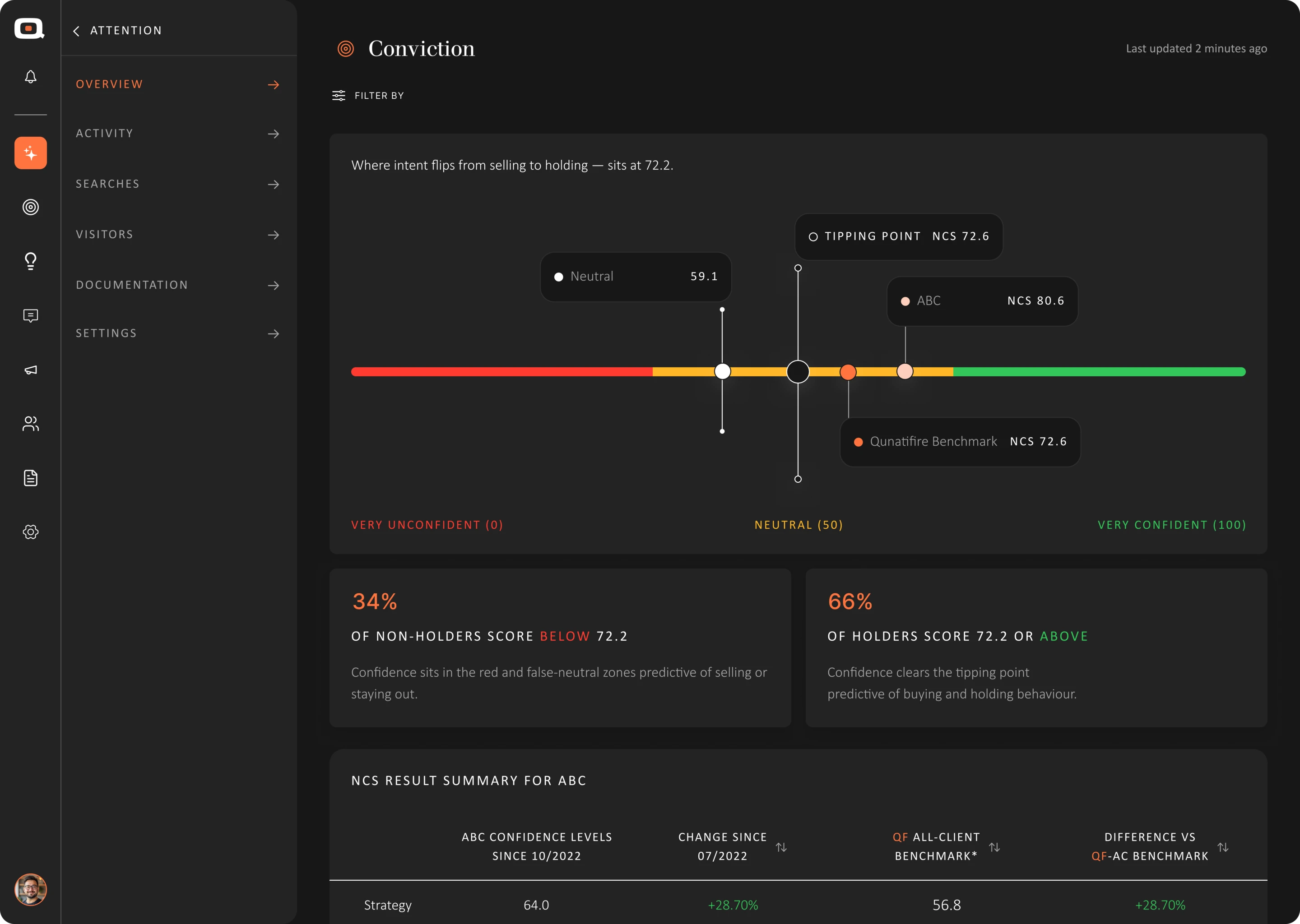Go back using the Attention chevron
Viewport: 1300px width, 924px height.
tap(76, 31)
